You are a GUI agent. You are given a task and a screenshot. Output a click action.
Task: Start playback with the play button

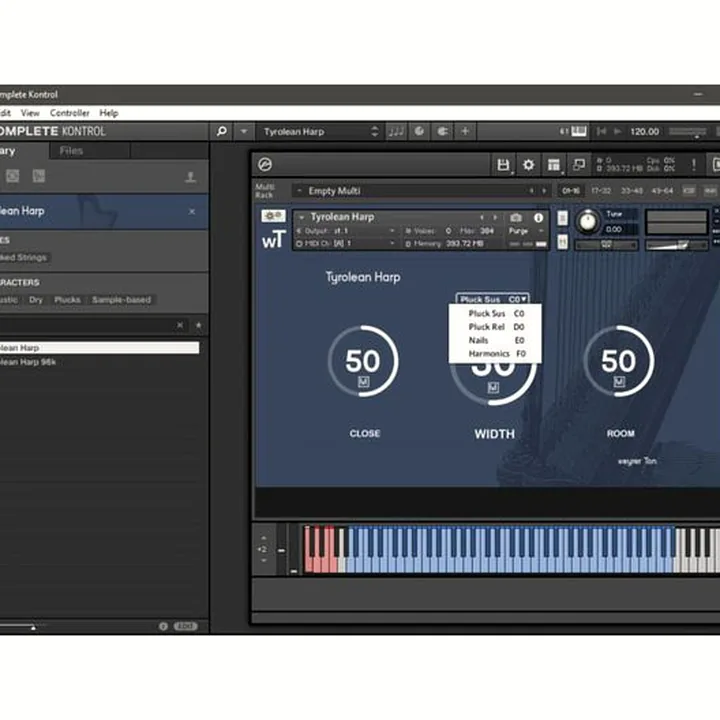coord(617,132)
